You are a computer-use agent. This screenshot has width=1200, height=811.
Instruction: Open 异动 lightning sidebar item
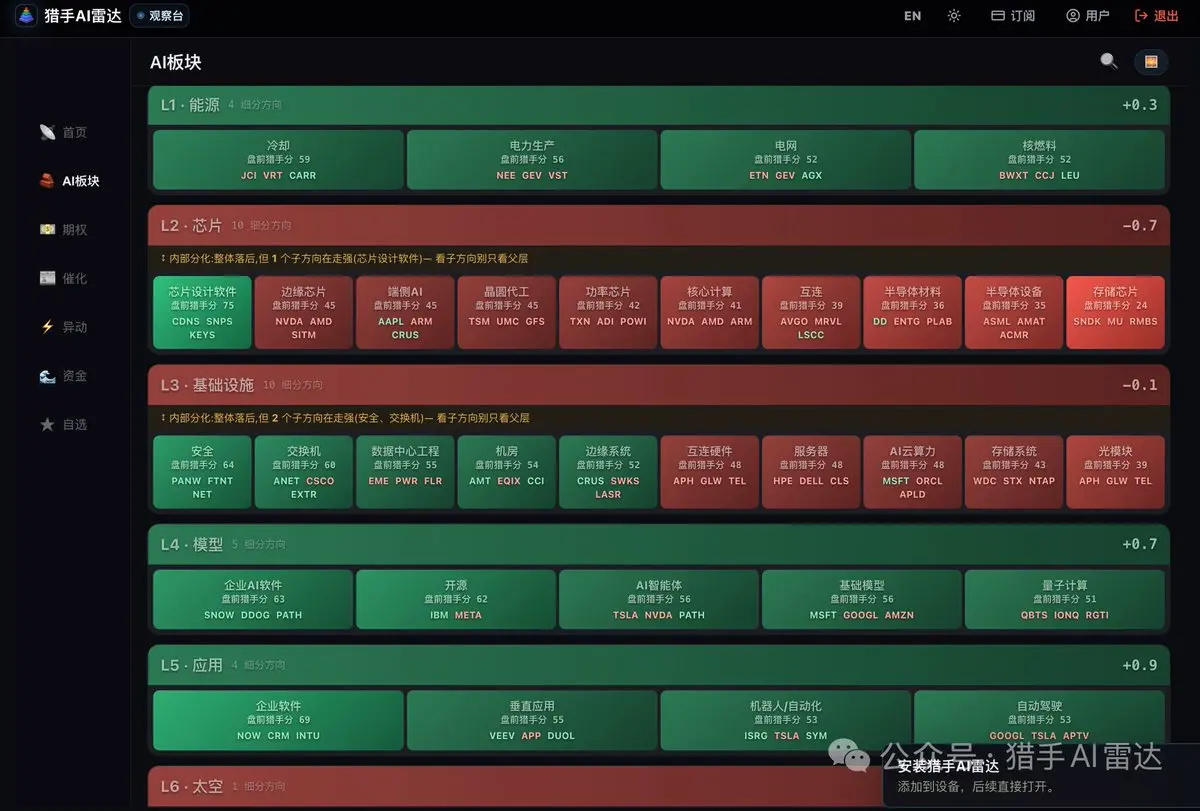(x=64, y=327)
